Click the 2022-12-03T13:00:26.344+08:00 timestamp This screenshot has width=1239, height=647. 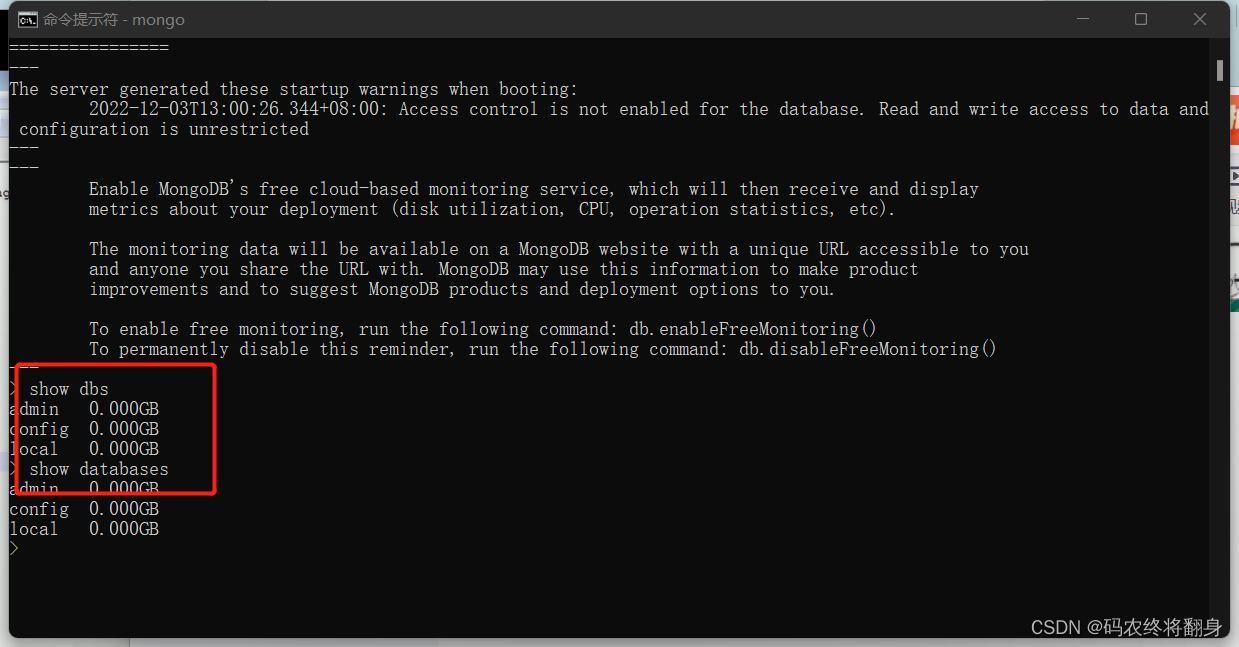236,109
